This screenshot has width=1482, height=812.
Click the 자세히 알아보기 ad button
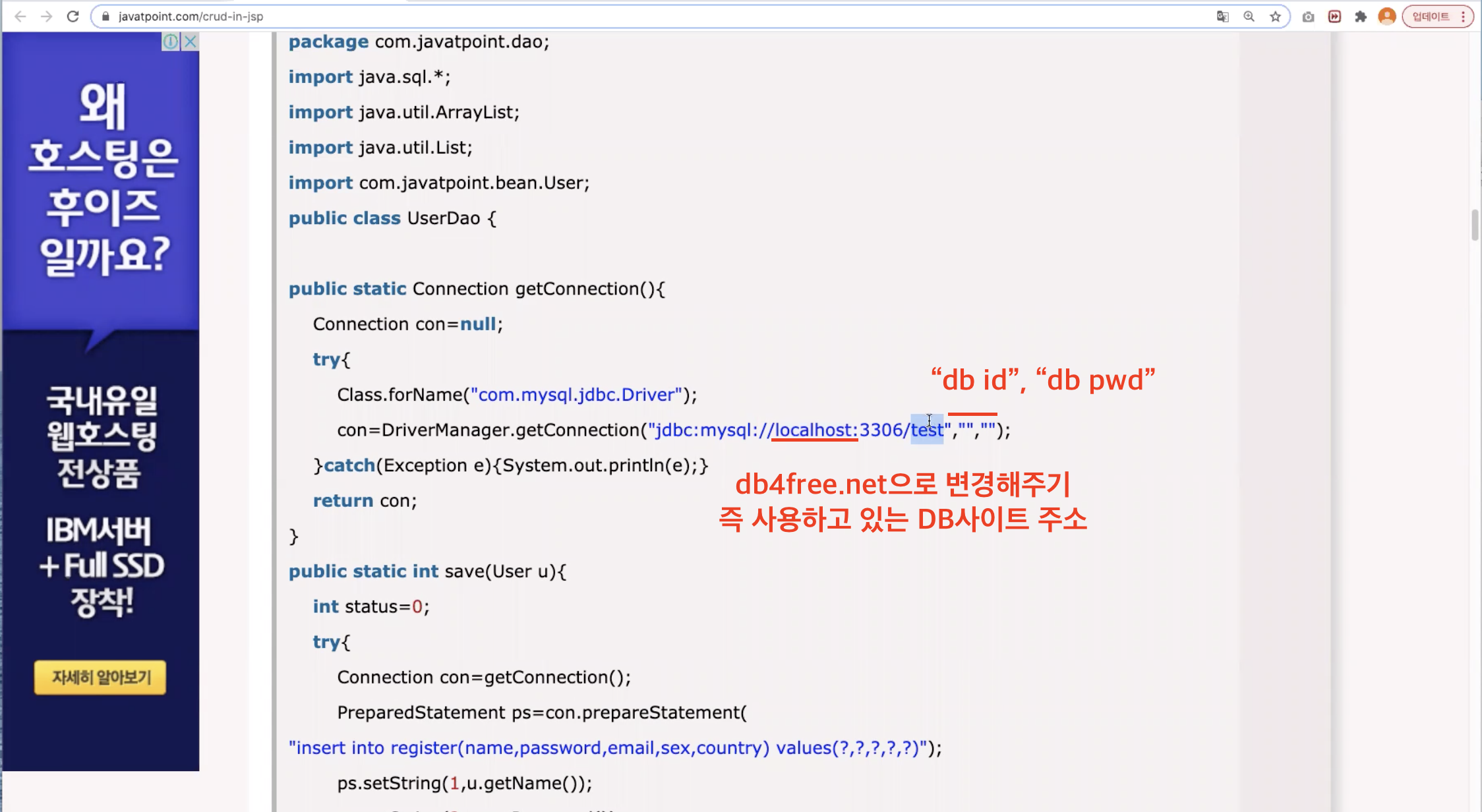[x=101, y=677]
